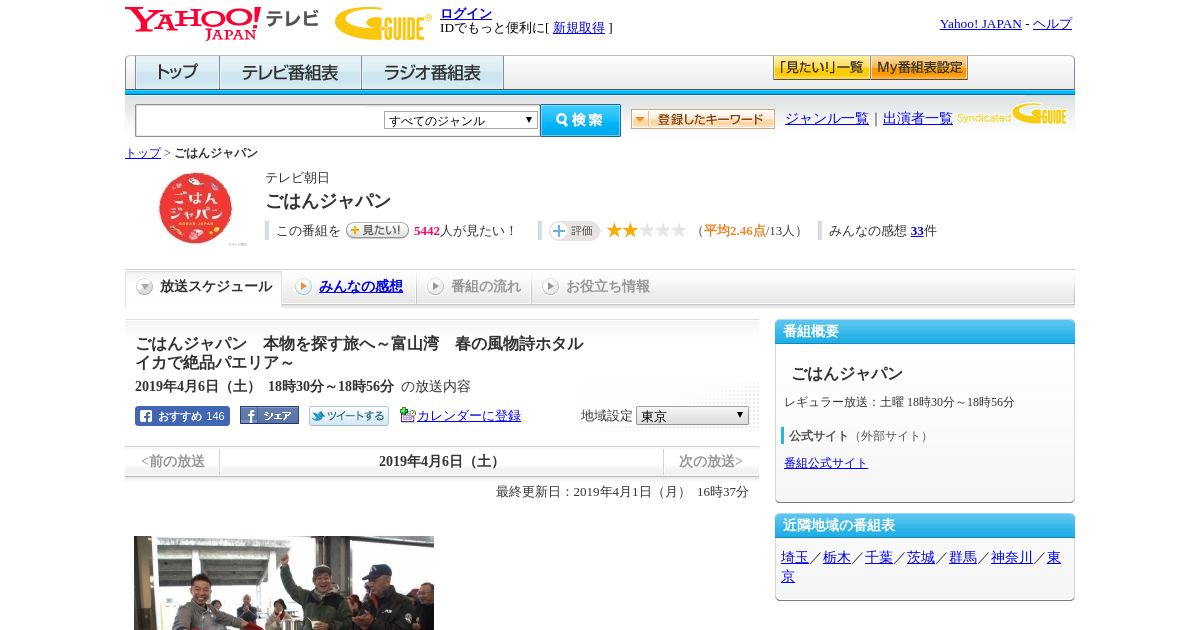Open the 登録したキーワード dropdown button
The image size is (1200, 630).
703,119
